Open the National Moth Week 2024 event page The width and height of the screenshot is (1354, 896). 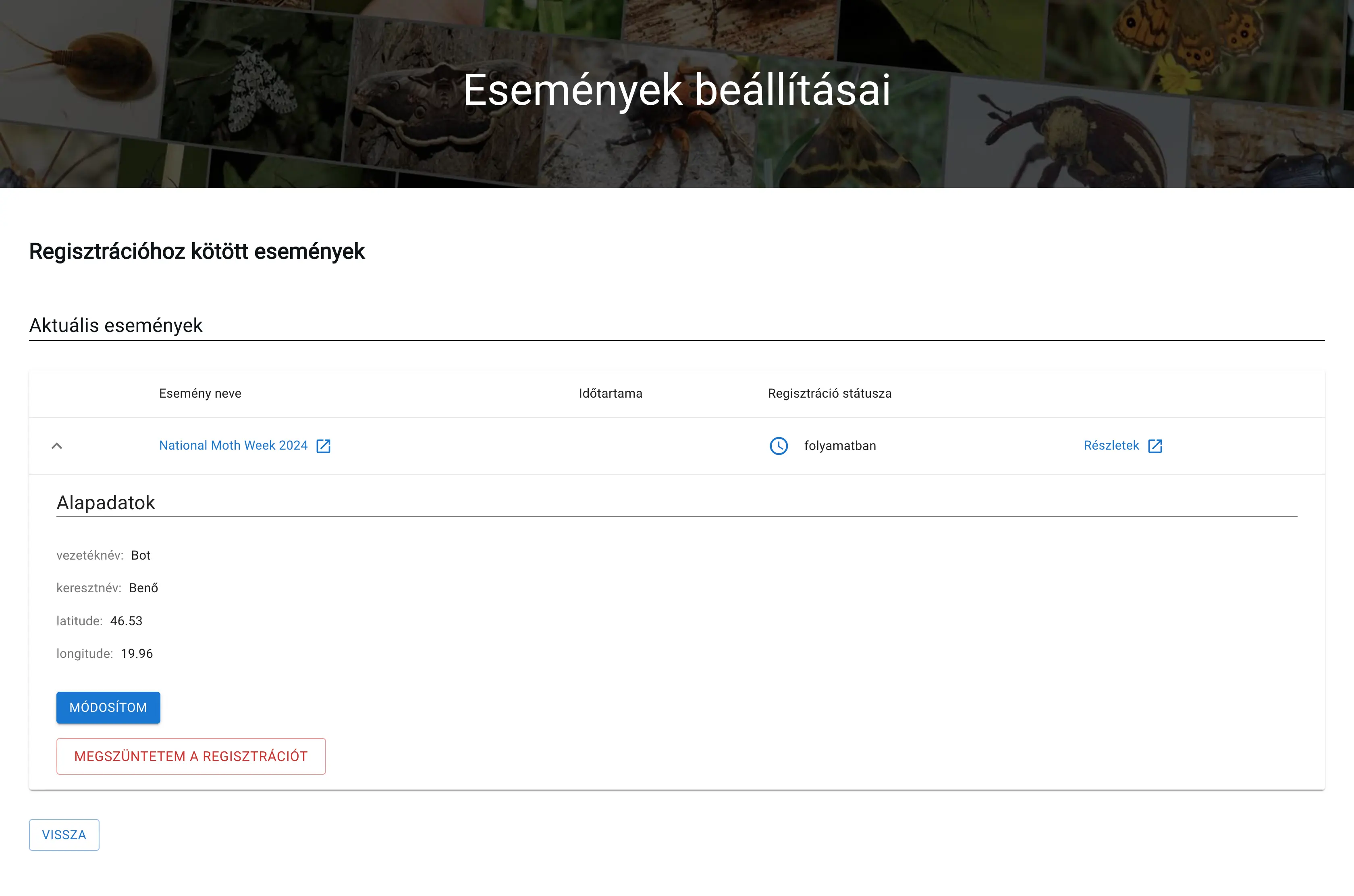pyautogui.click(x=233, y=446)
